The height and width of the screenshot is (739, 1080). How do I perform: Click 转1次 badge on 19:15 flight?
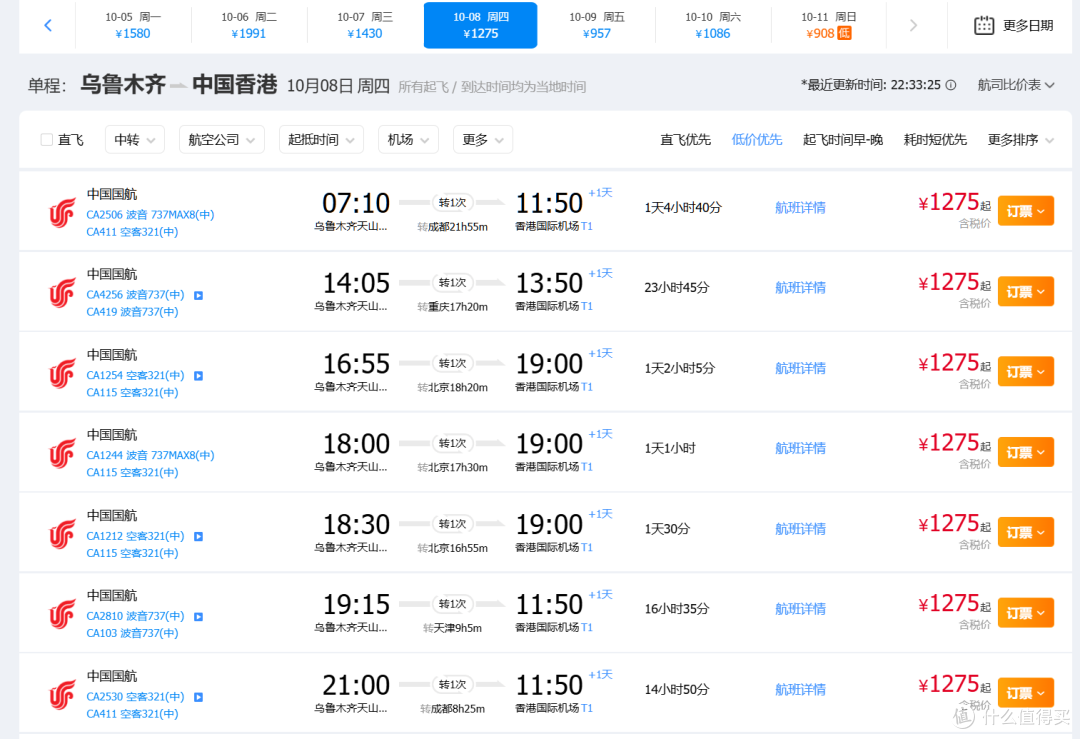[x=453, y=604]
